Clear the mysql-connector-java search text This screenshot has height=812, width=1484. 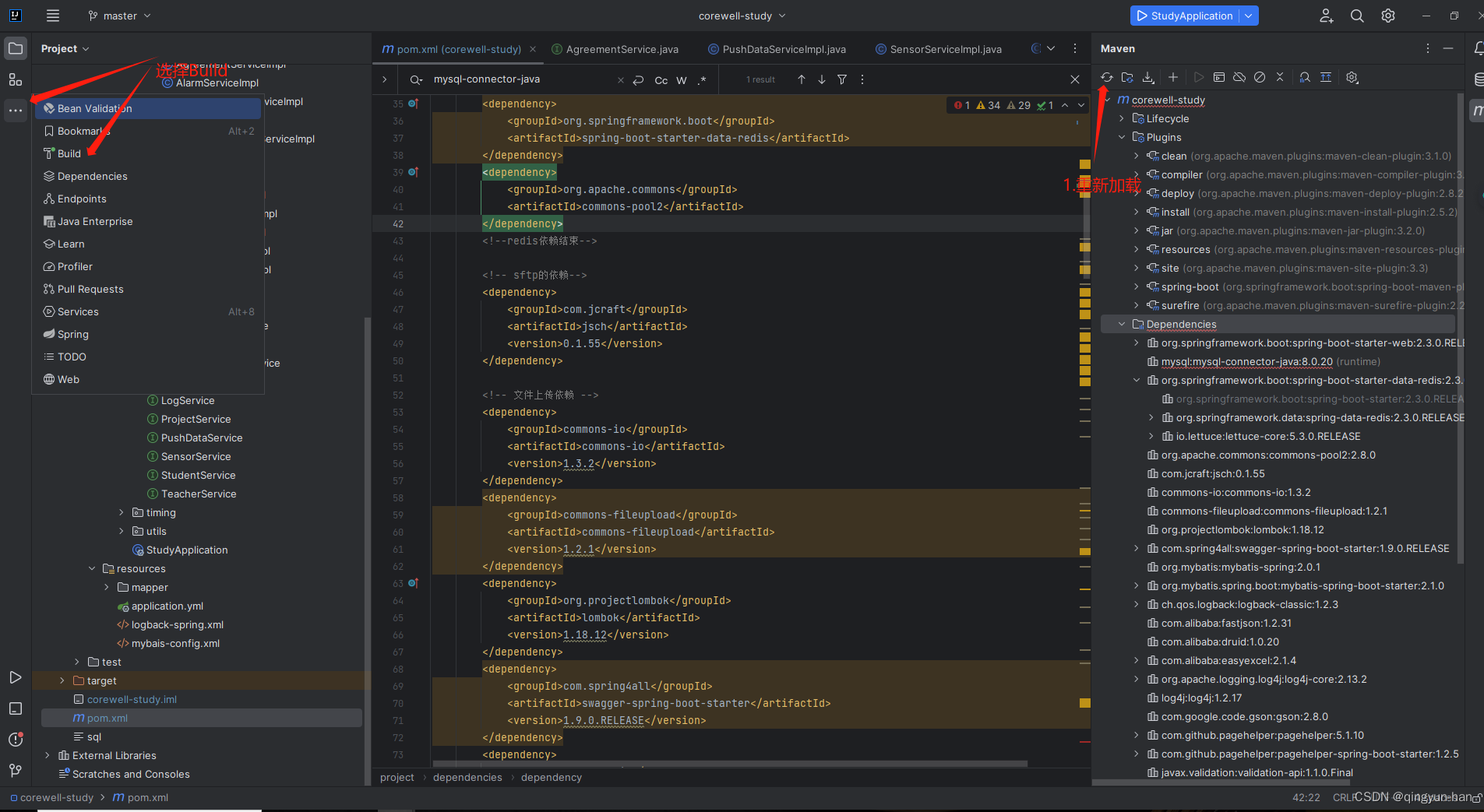pos(621,79)
